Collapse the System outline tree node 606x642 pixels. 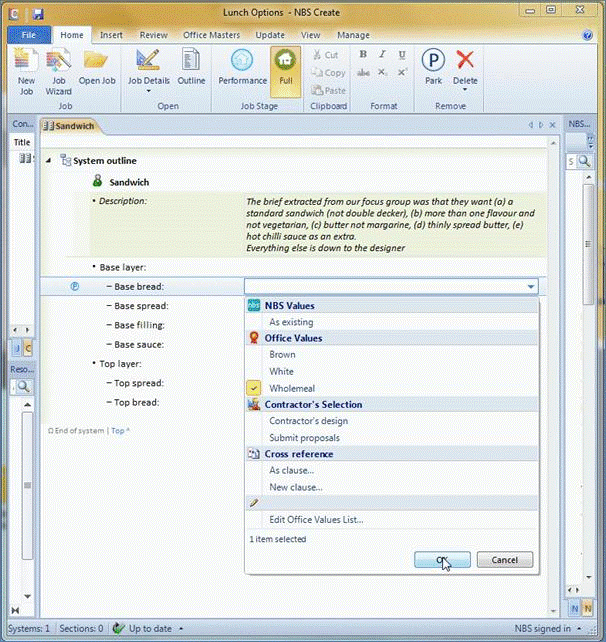pos(49,161)
